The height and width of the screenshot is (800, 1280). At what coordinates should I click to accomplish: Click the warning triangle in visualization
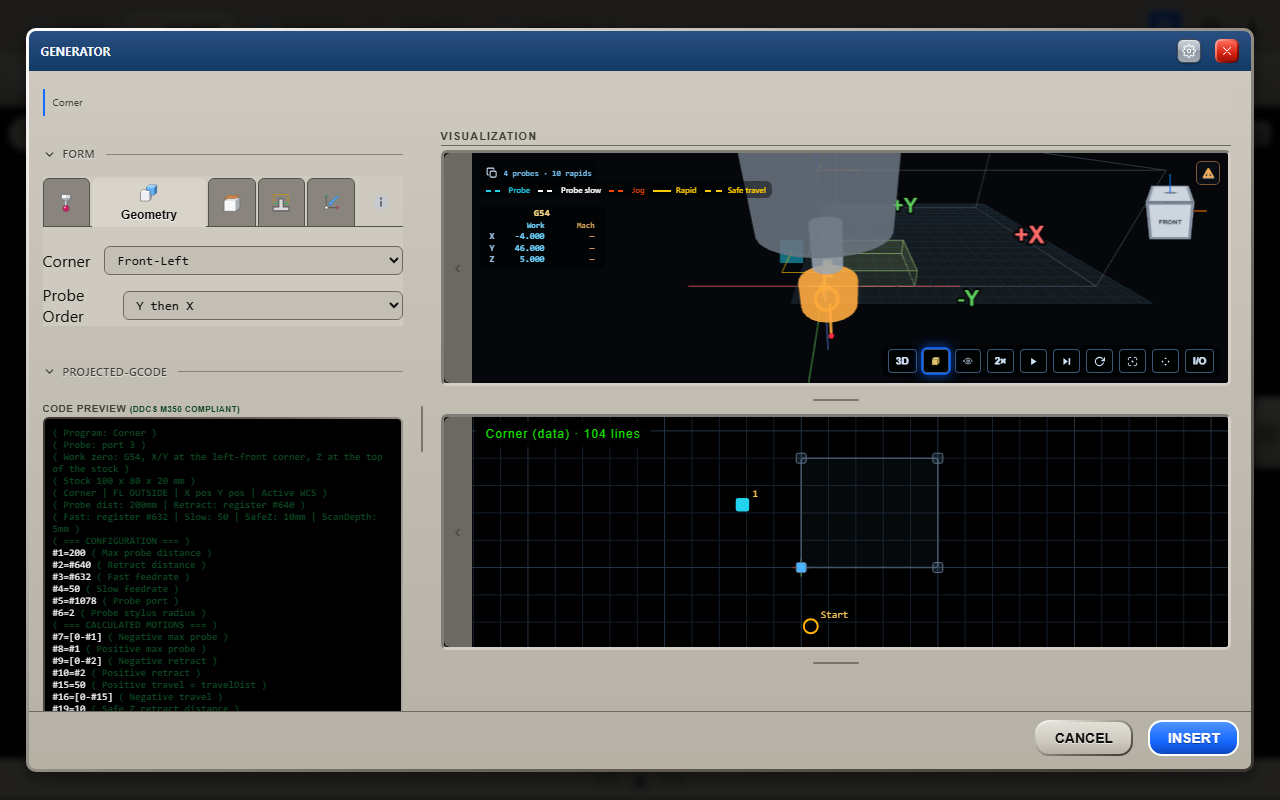coord(1208,173)
